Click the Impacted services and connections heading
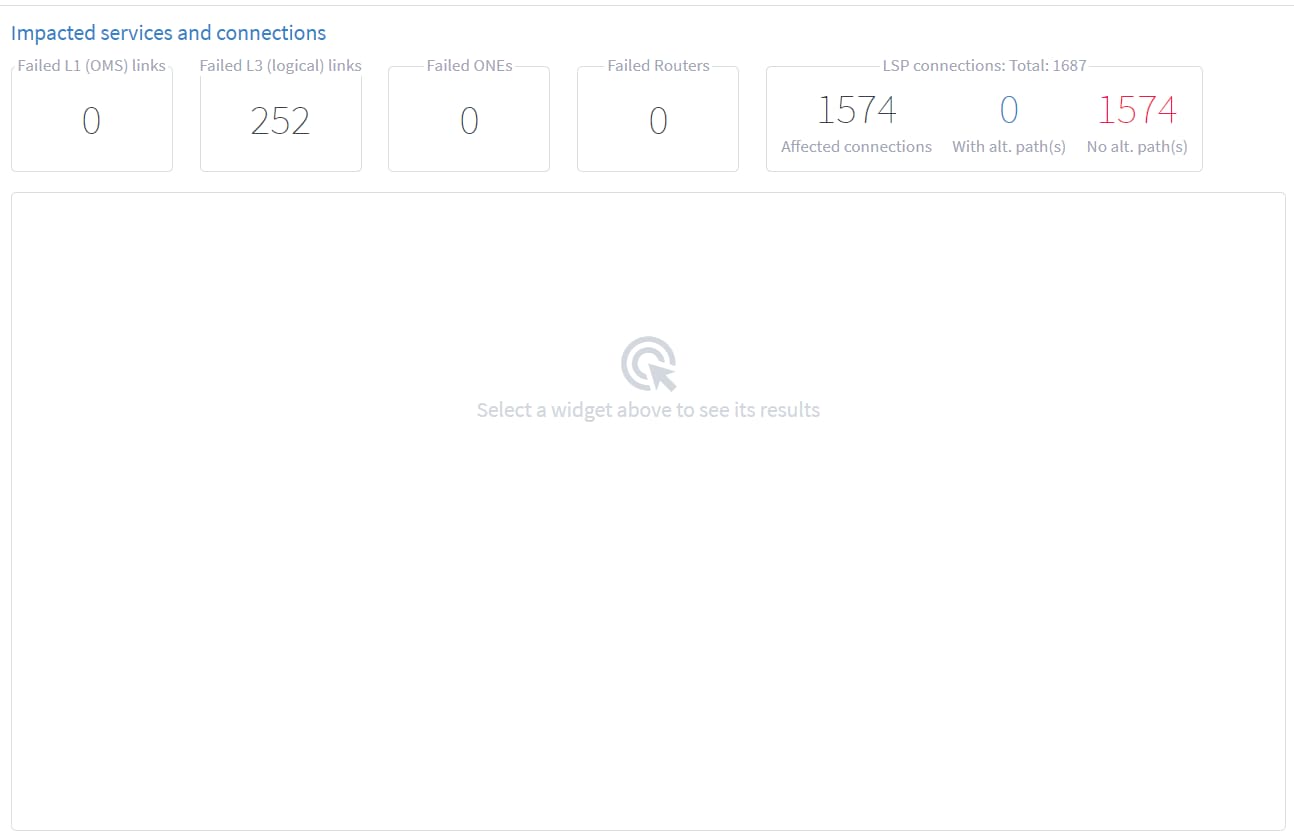This screenshot has height=839, width=1294. pos(168,33)
